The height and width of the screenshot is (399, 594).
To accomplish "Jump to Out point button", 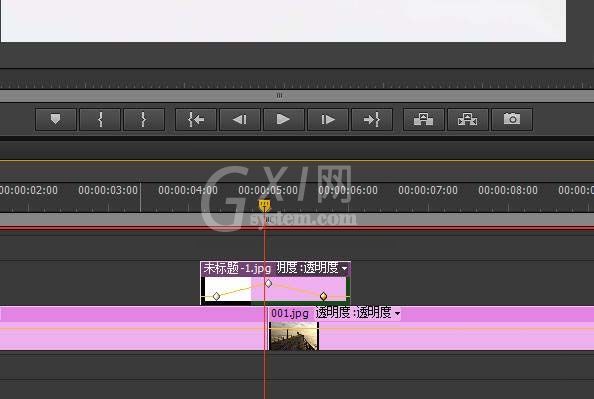I will (372, 119).
